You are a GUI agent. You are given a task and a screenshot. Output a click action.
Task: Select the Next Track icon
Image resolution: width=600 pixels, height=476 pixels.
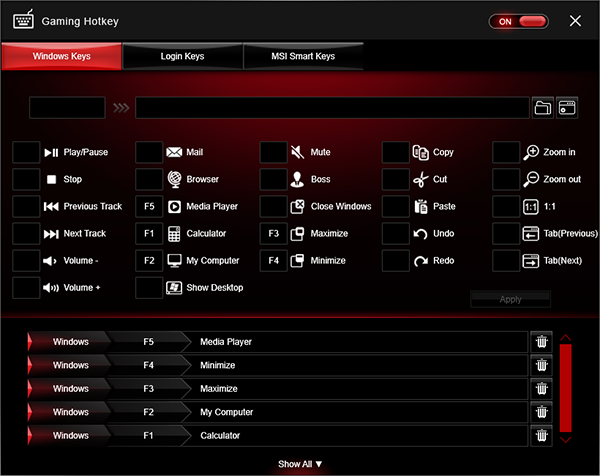[51, 234]
